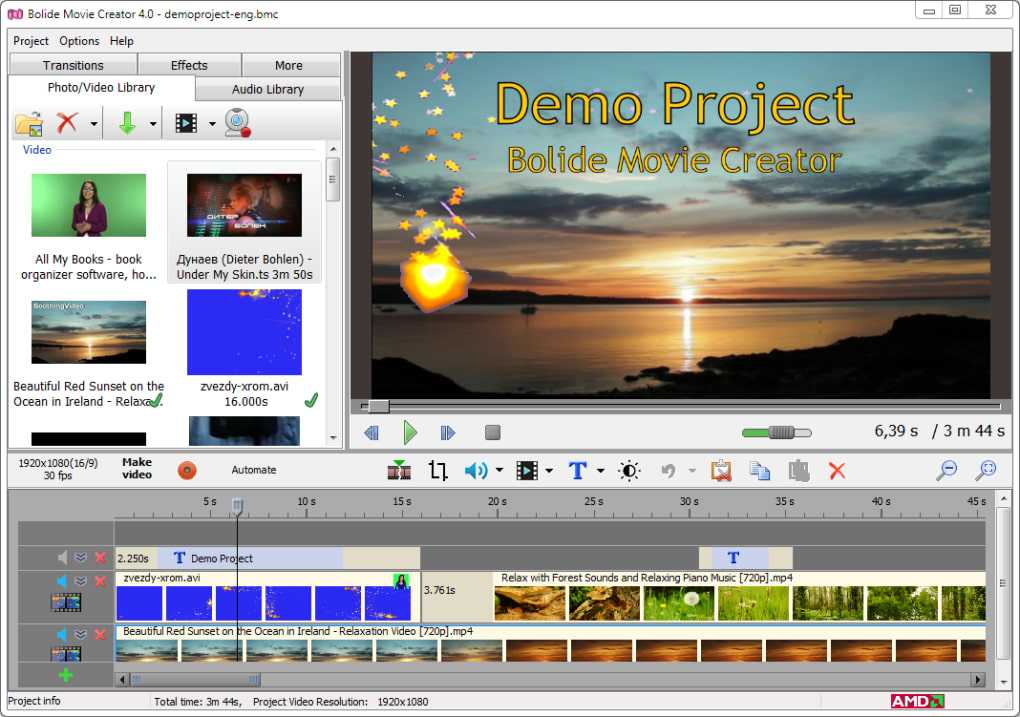
Task: Click the 1920x1080(16/9) 30 fps setting
Action: coord(58,469)
